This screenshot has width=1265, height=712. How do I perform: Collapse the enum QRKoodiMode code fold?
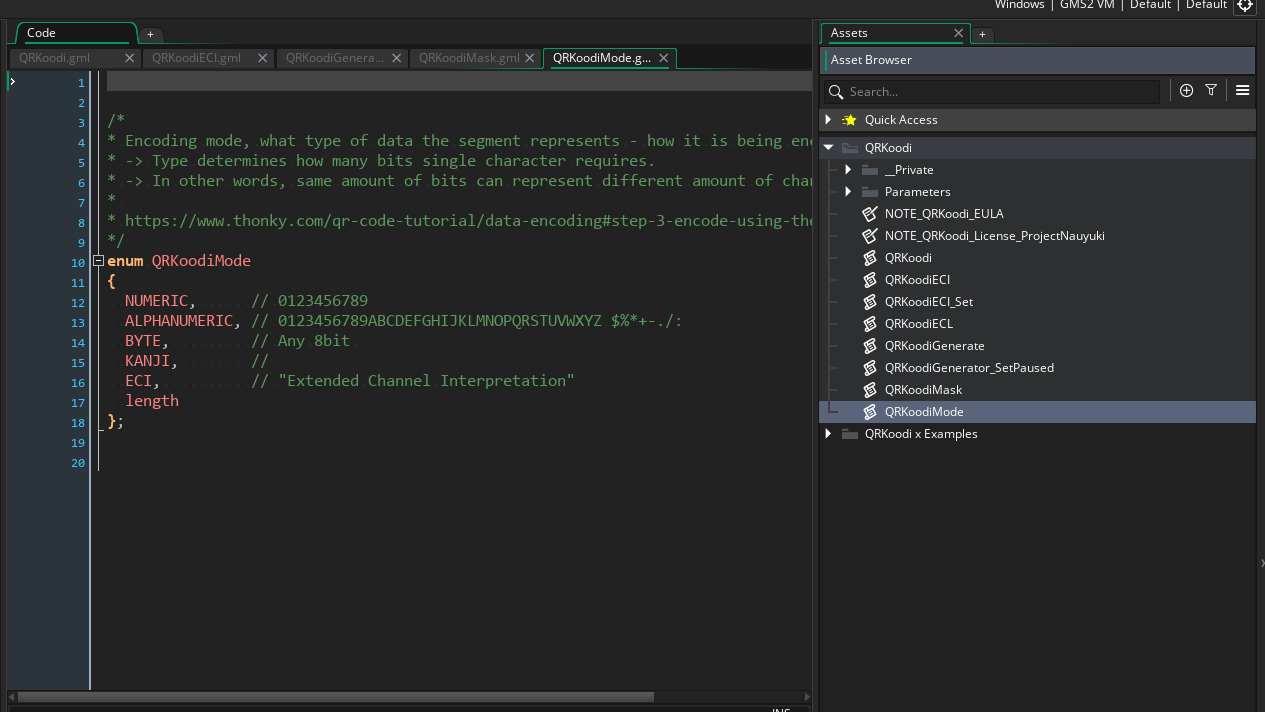(x=98, y=261)
